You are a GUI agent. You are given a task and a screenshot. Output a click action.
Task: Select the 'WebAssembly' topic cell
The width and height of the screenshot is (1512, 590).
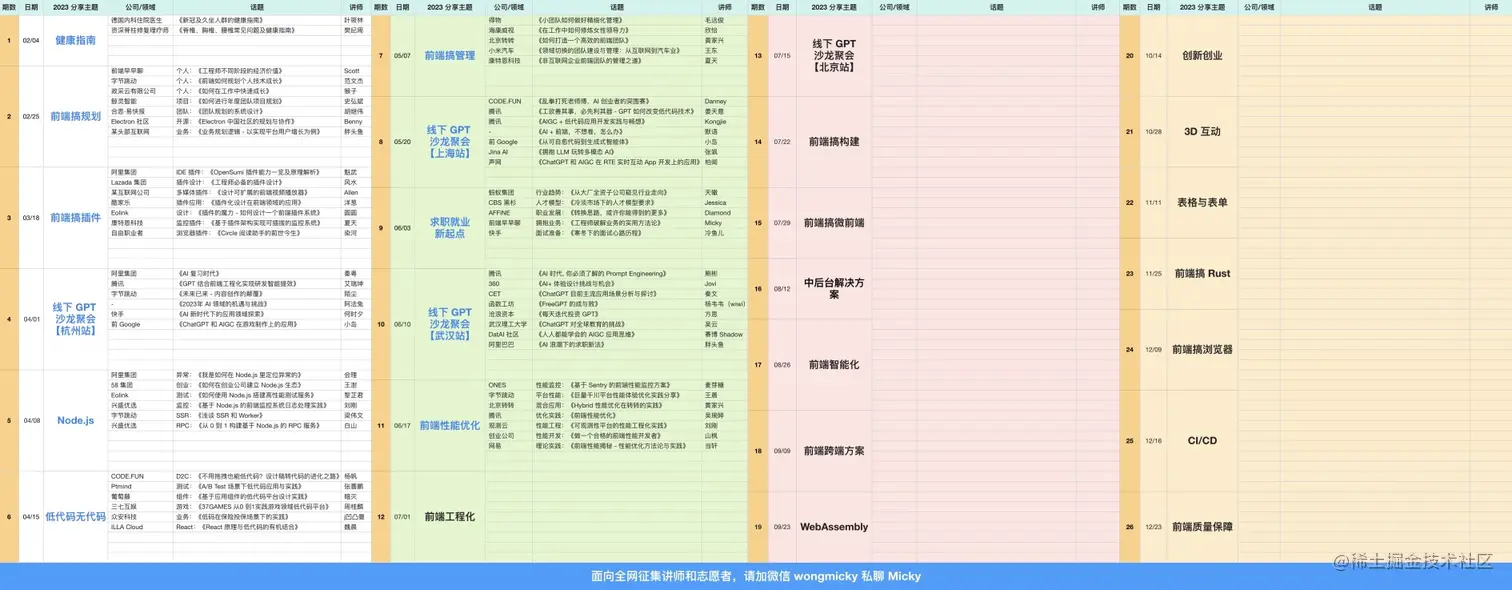(834, 527)
